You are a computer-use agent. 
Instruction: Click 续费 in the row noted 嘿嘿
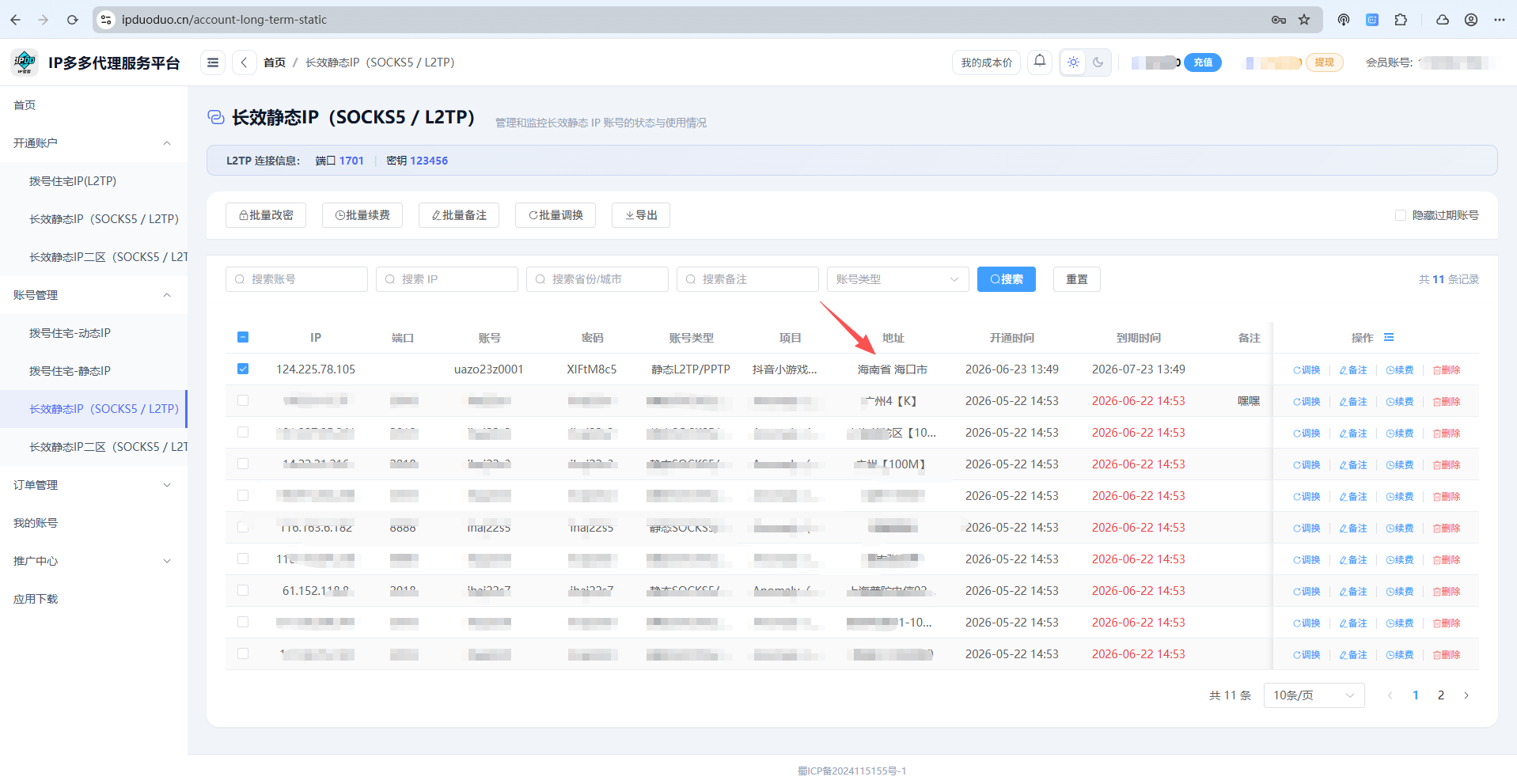1400,402
